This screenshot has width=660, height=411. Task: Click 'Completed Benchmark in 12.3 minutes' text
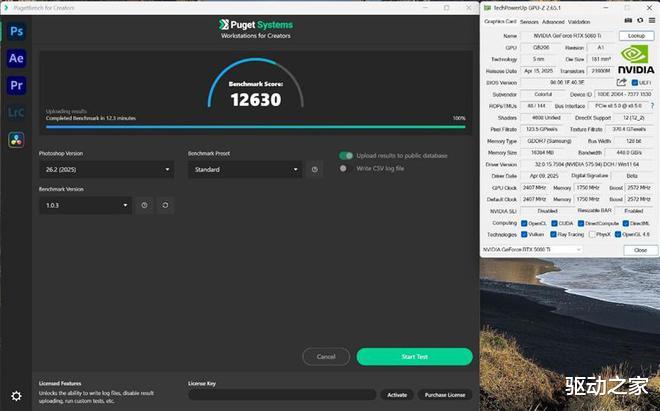[x=91, y=118]
